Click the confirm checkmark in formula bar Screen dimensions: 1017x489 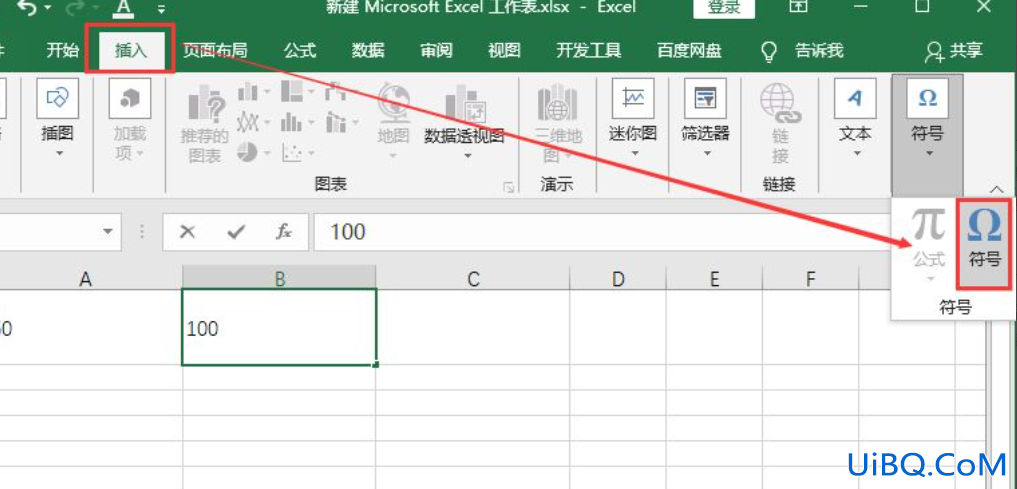(236, 232)
